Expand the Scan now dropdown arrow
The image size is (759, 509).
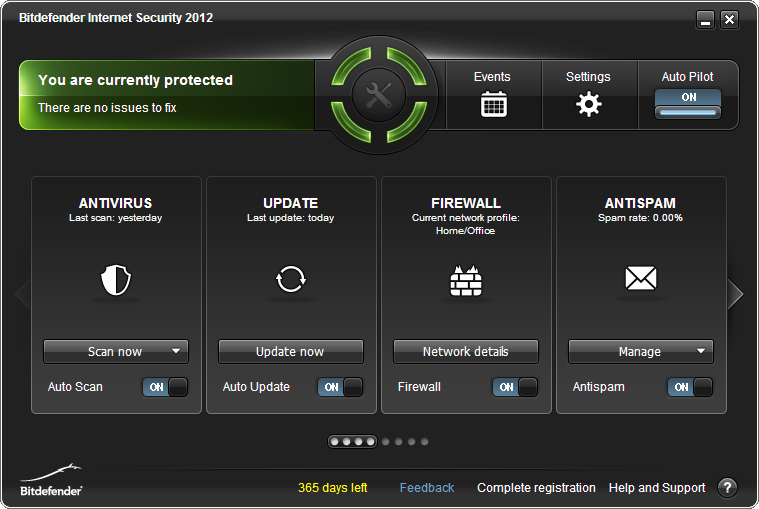point(176,351)
